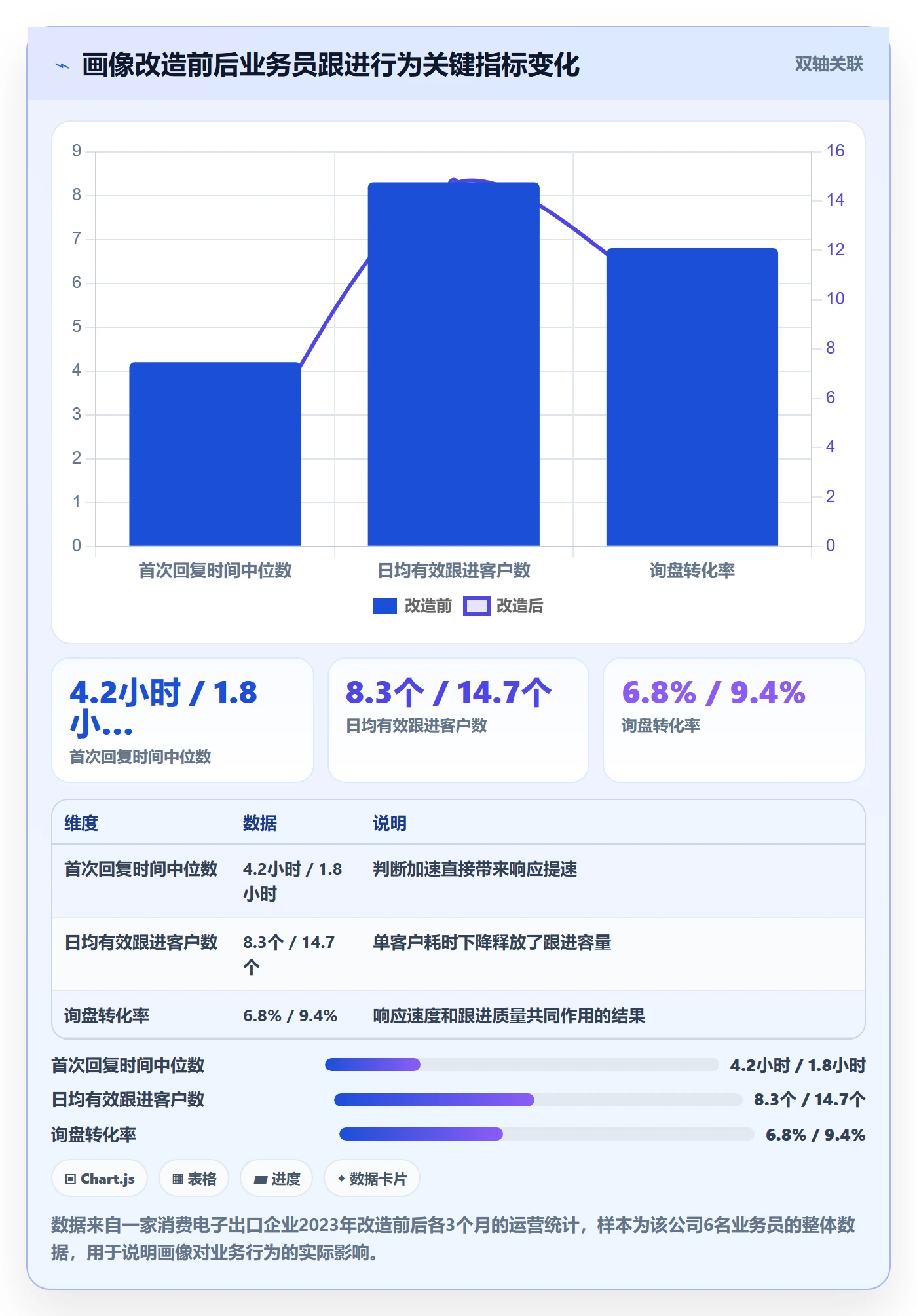Click the lightning icon beside the title
The image size is (917, 1316).
pos(62,65)
